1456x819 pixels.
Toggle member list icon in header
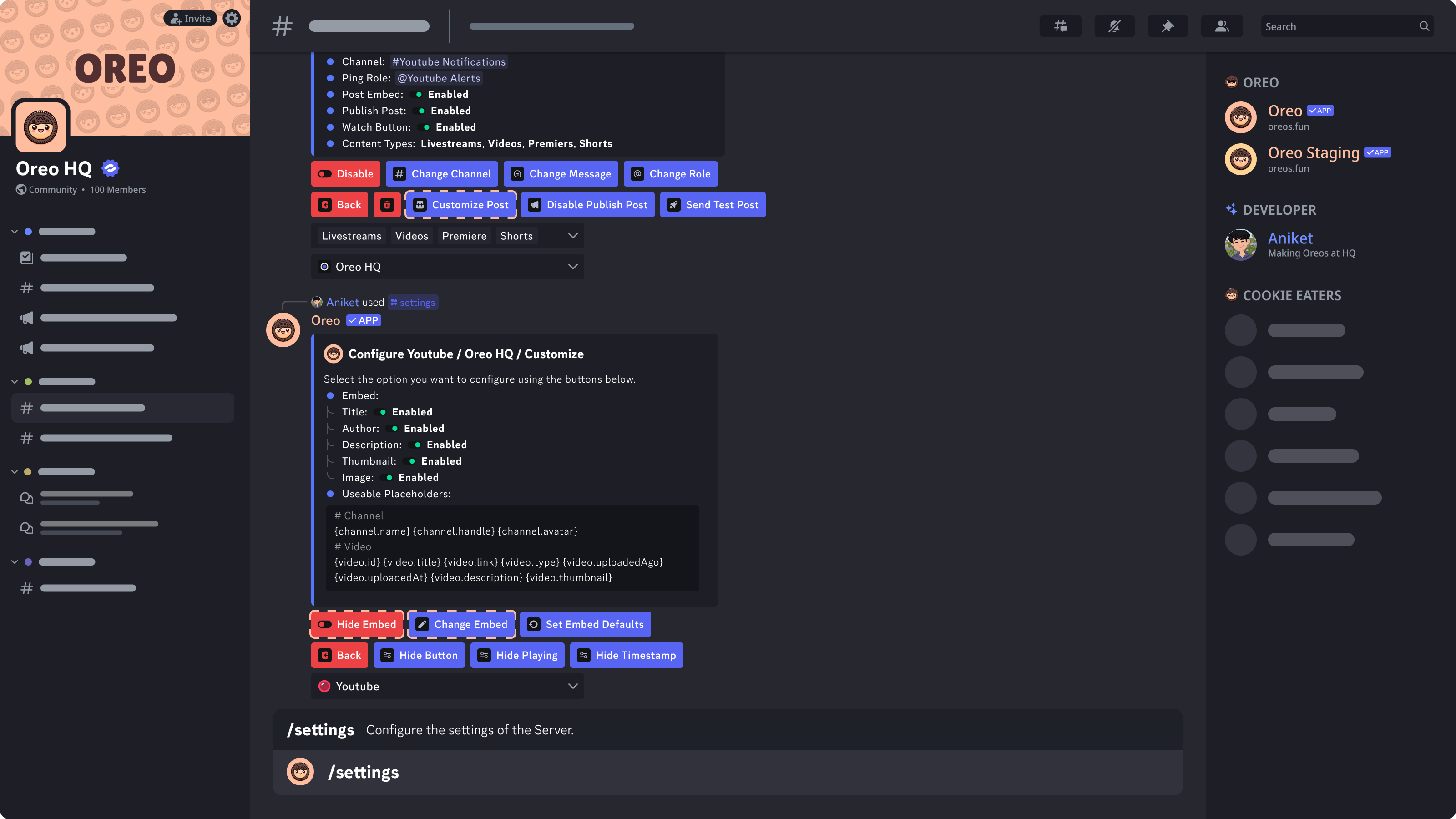click(x=1221, y=26)
